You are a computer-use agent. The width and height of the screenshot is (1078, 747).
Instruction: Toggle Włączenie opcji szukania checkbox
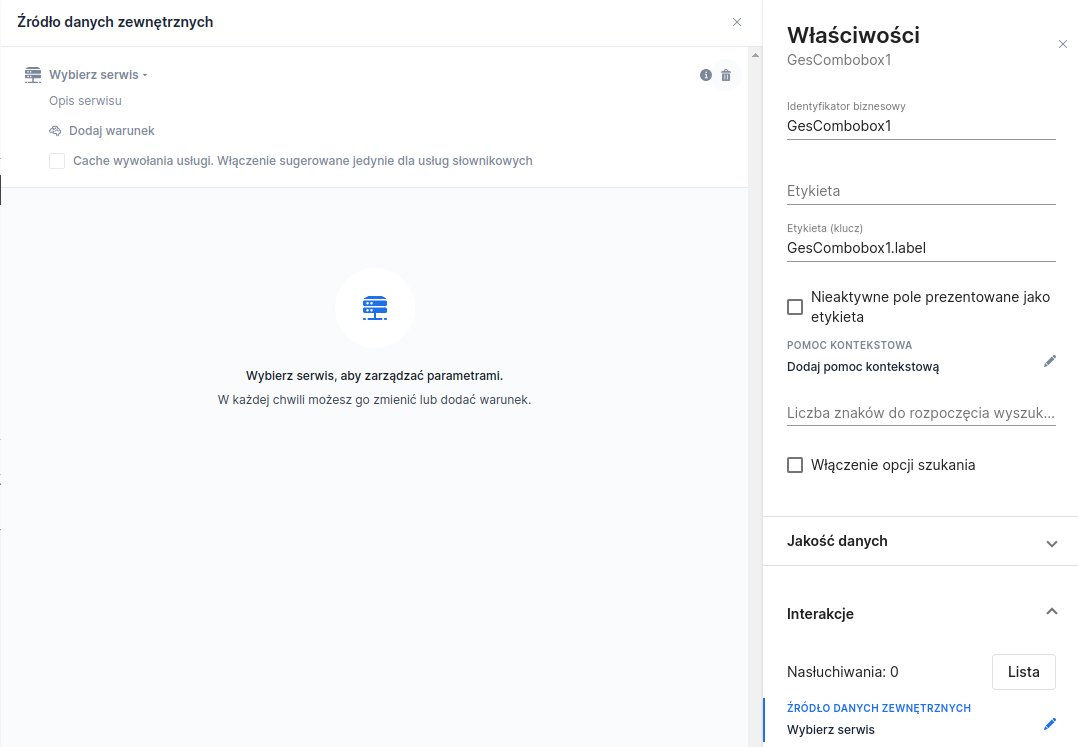pyautogui.click(x=795, y=465)
